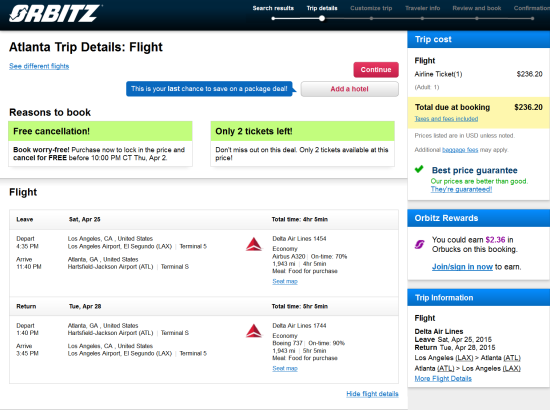Click the Delta logo on the return flight
550x410 pixels.
254,331
